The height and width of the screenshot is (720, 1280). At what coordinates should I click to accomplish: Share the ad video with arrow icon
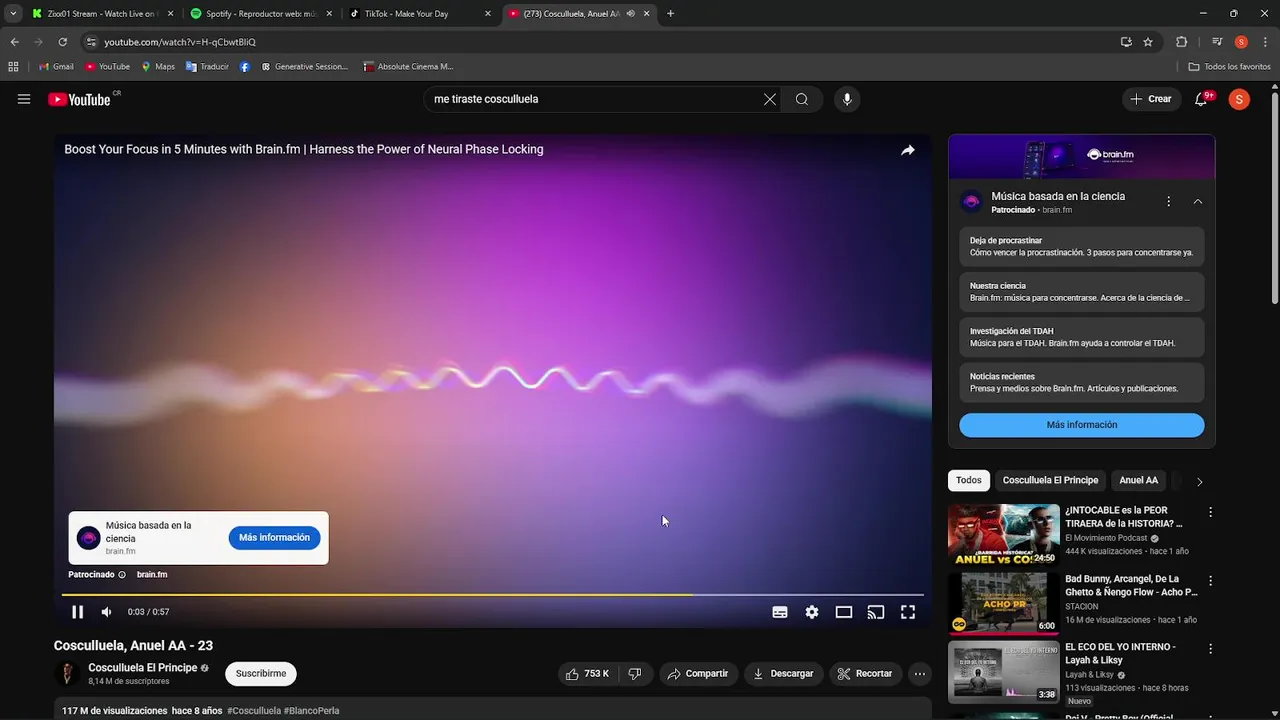point(908,150)
